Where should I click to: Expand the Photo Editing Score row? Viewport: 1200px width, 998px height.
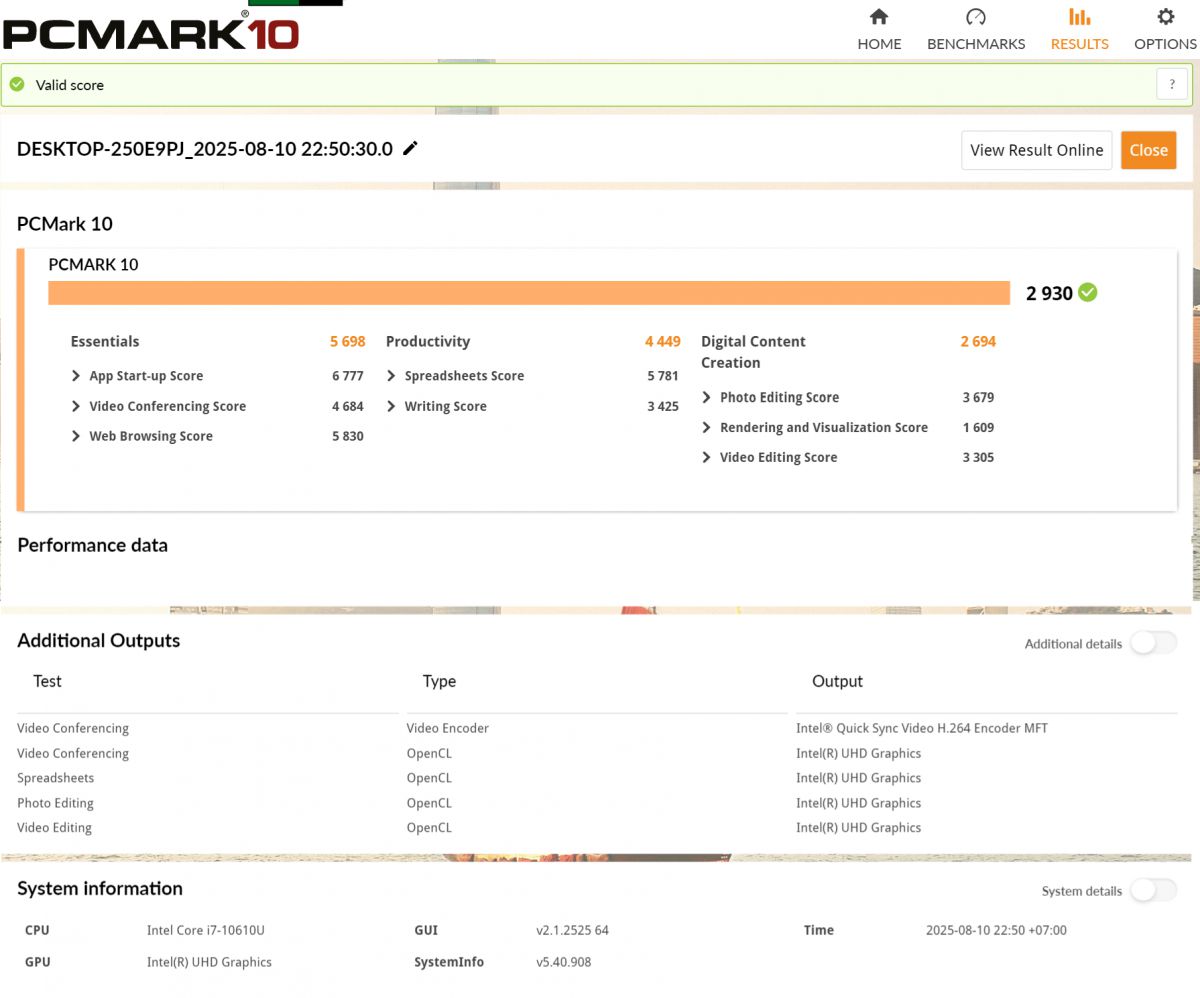pyautogui.click(x=707, y=397)
